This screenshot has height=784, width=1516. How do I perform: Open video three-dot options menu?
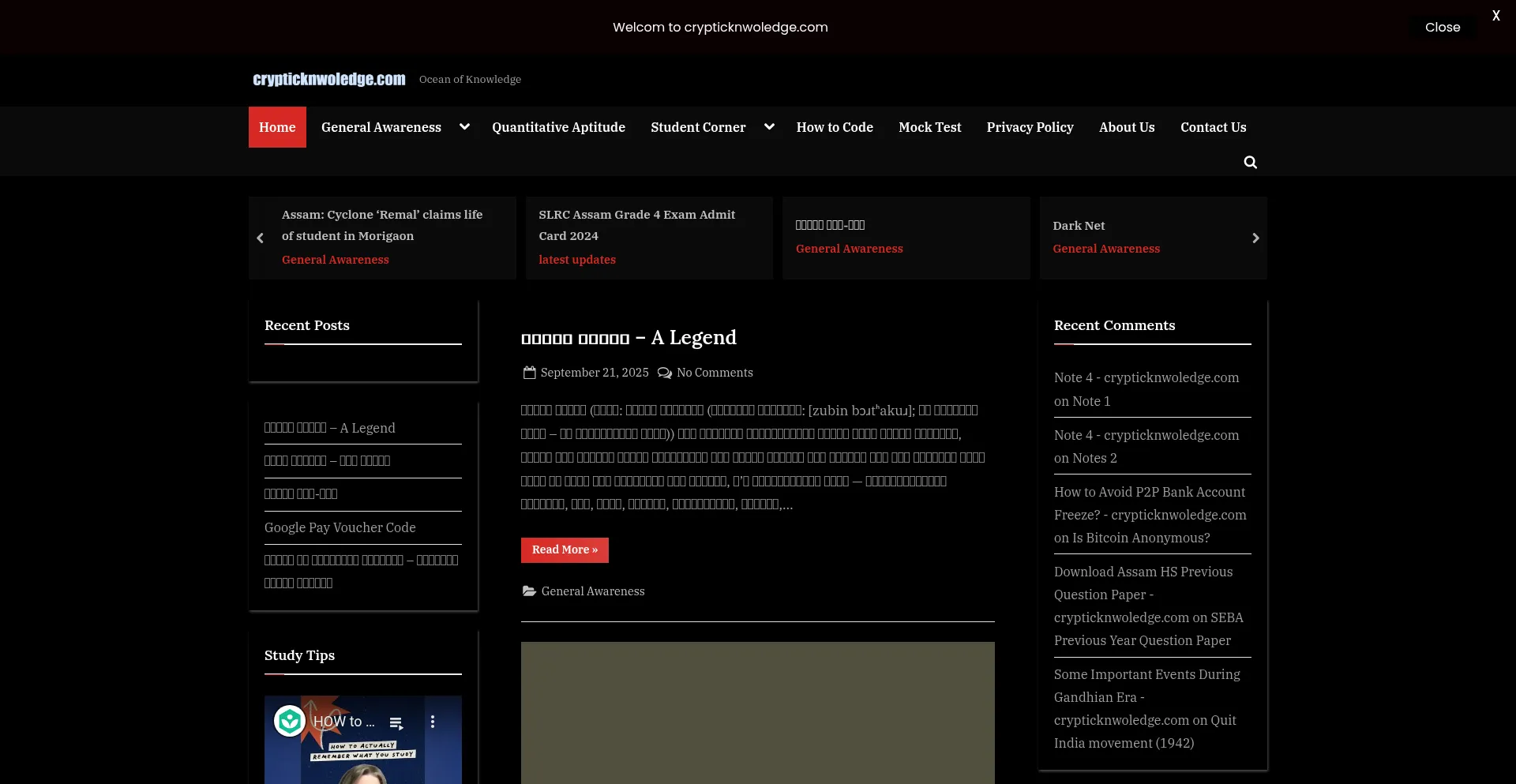click(433, 722)
